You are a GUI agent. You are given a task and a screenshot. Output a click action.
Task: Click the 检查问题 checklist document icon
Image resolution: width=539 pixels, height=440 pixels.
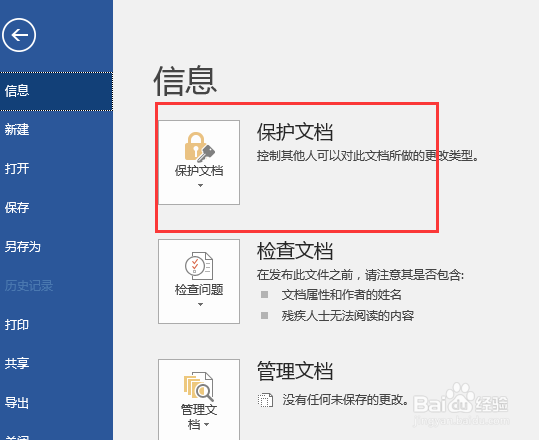pos(199,266)
